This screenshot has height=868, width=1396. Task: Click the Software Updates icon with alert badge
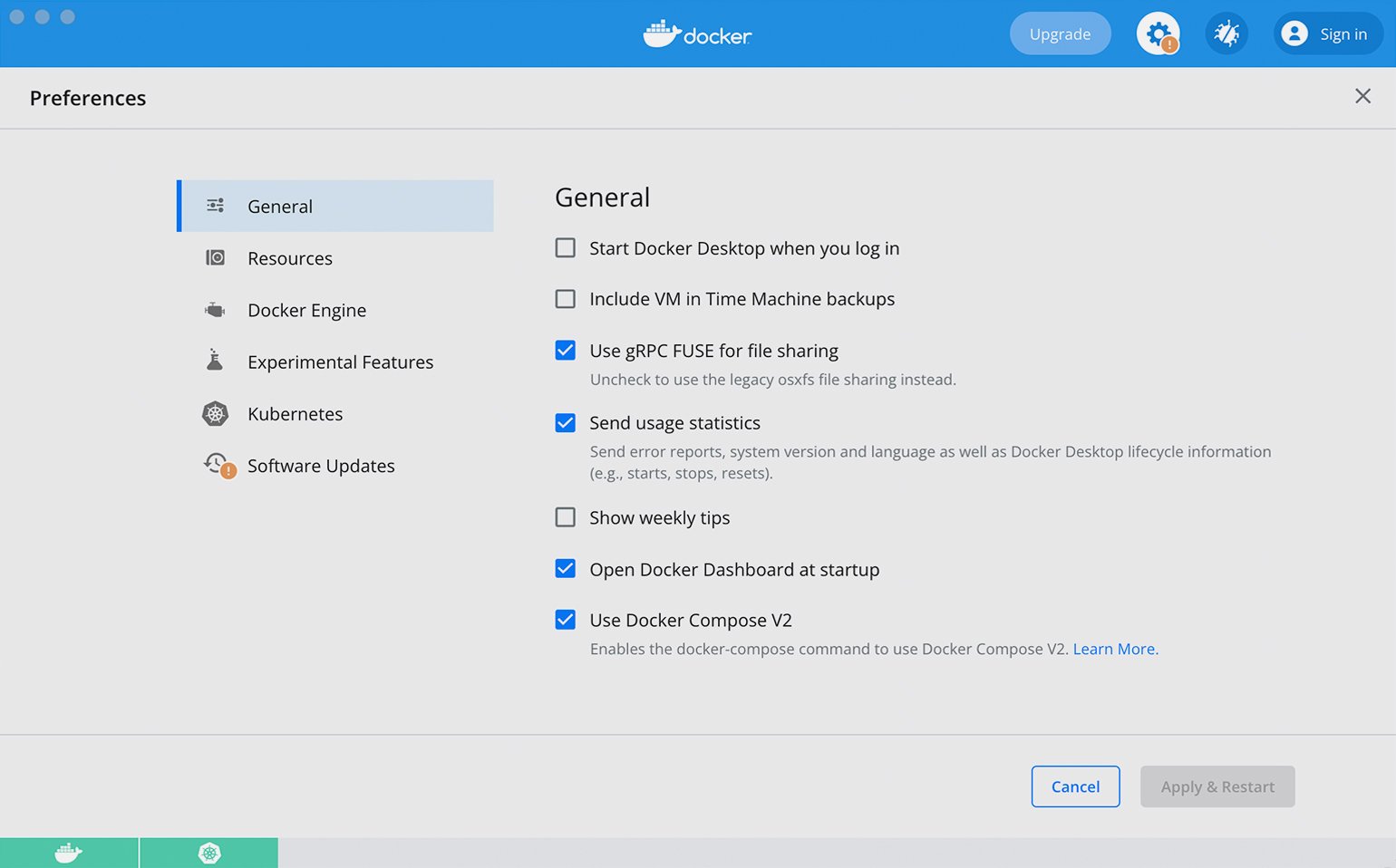pyautogui.click(x=218, y=465)
